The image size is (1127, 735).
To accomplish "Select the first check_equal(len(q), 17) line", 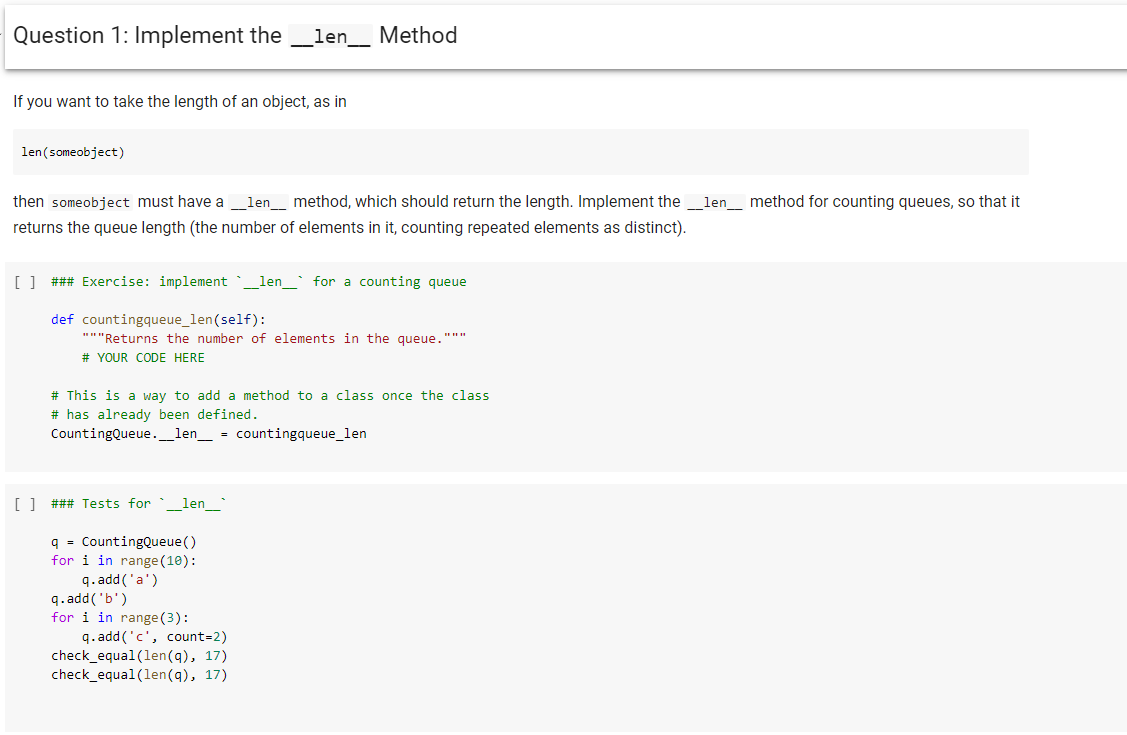I will [139, 655].
